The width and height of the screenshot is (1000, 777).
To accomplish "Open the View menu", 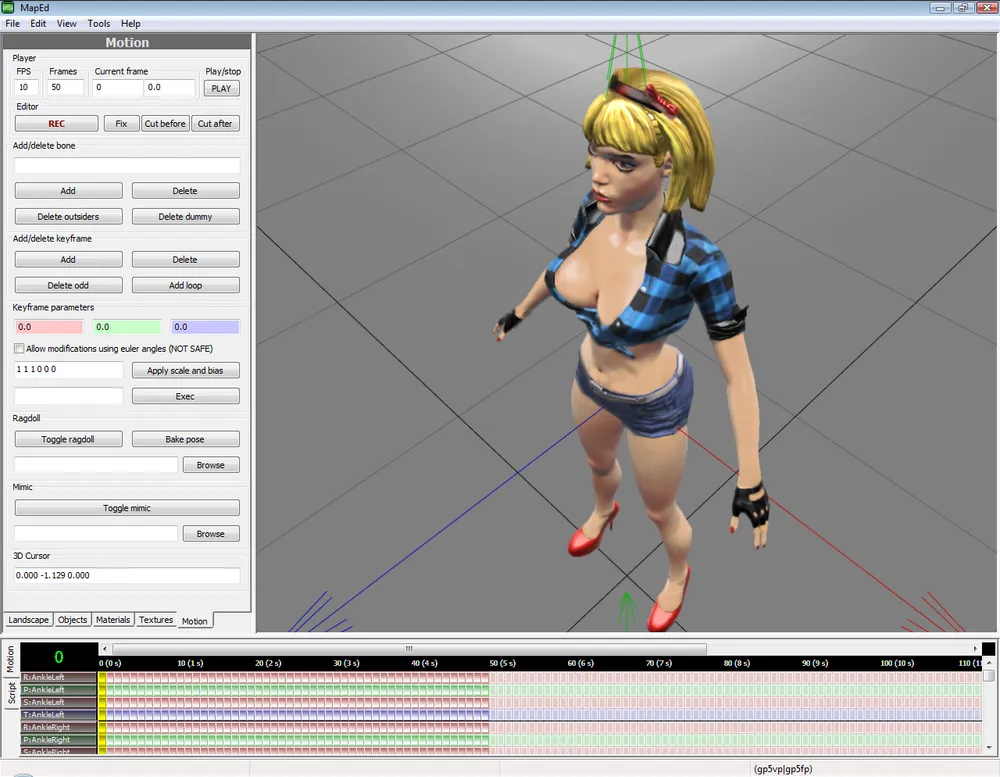I will (x=66, y=23).
